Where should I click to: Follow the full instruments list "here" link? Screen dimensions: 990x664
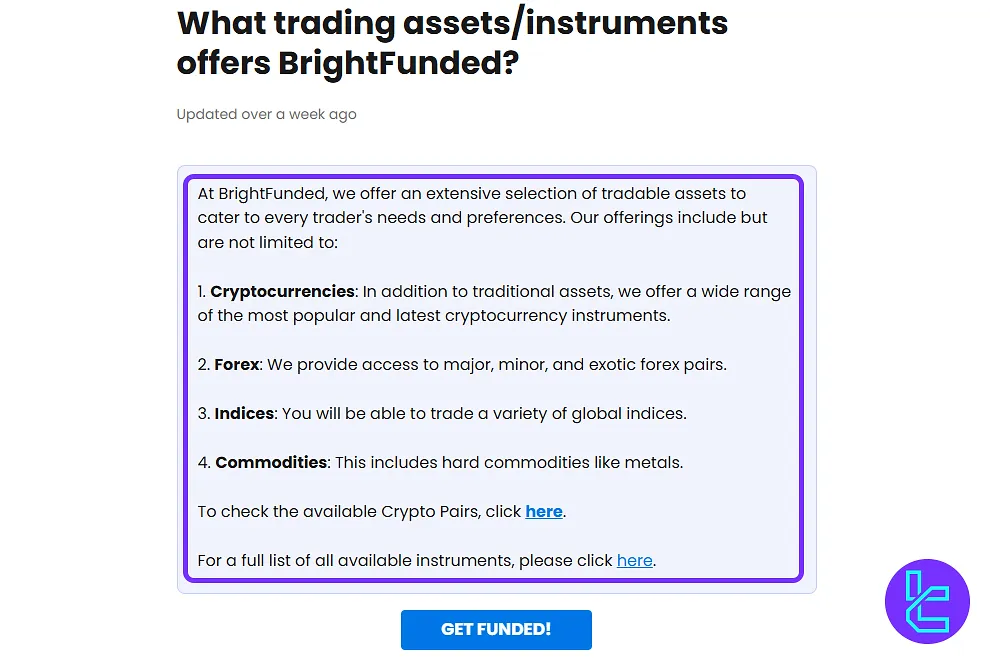634,560
